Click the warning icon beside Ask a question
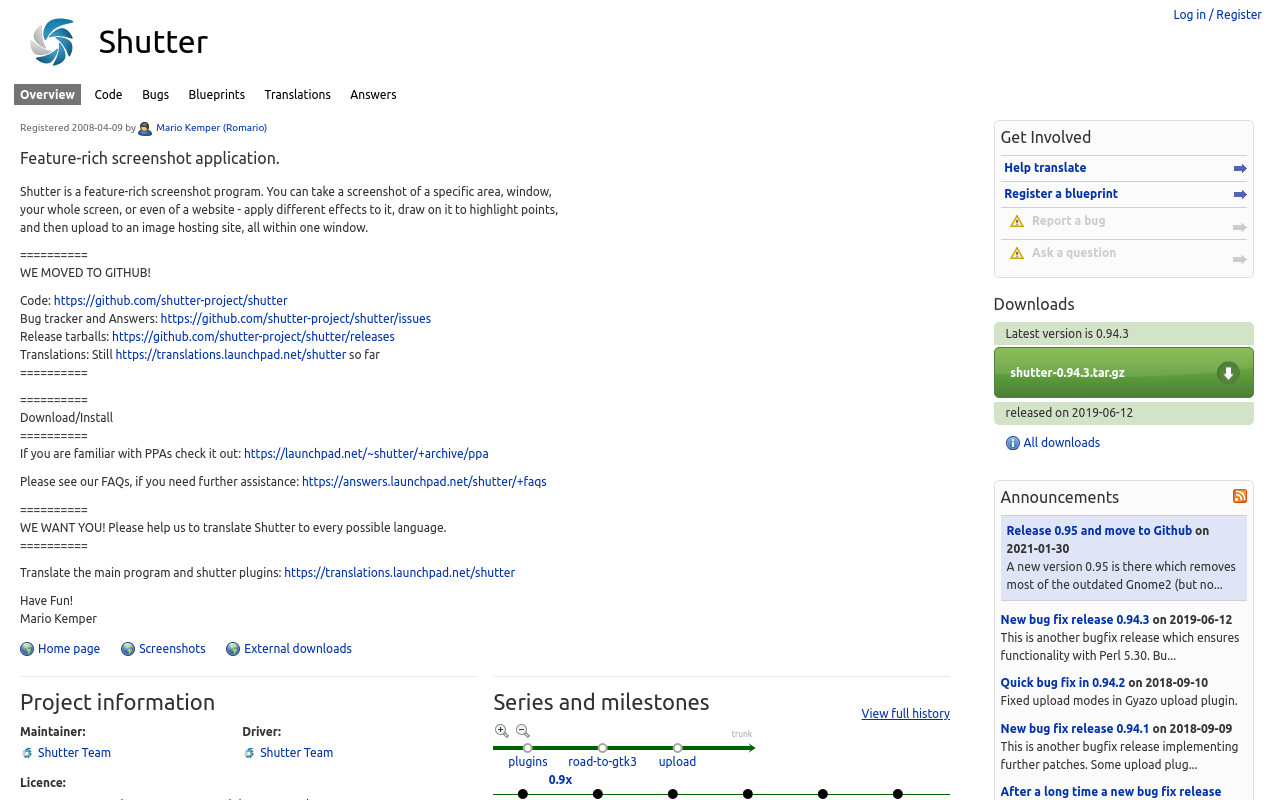Screen dimensions: 1280x800 tap(1017, 254)
